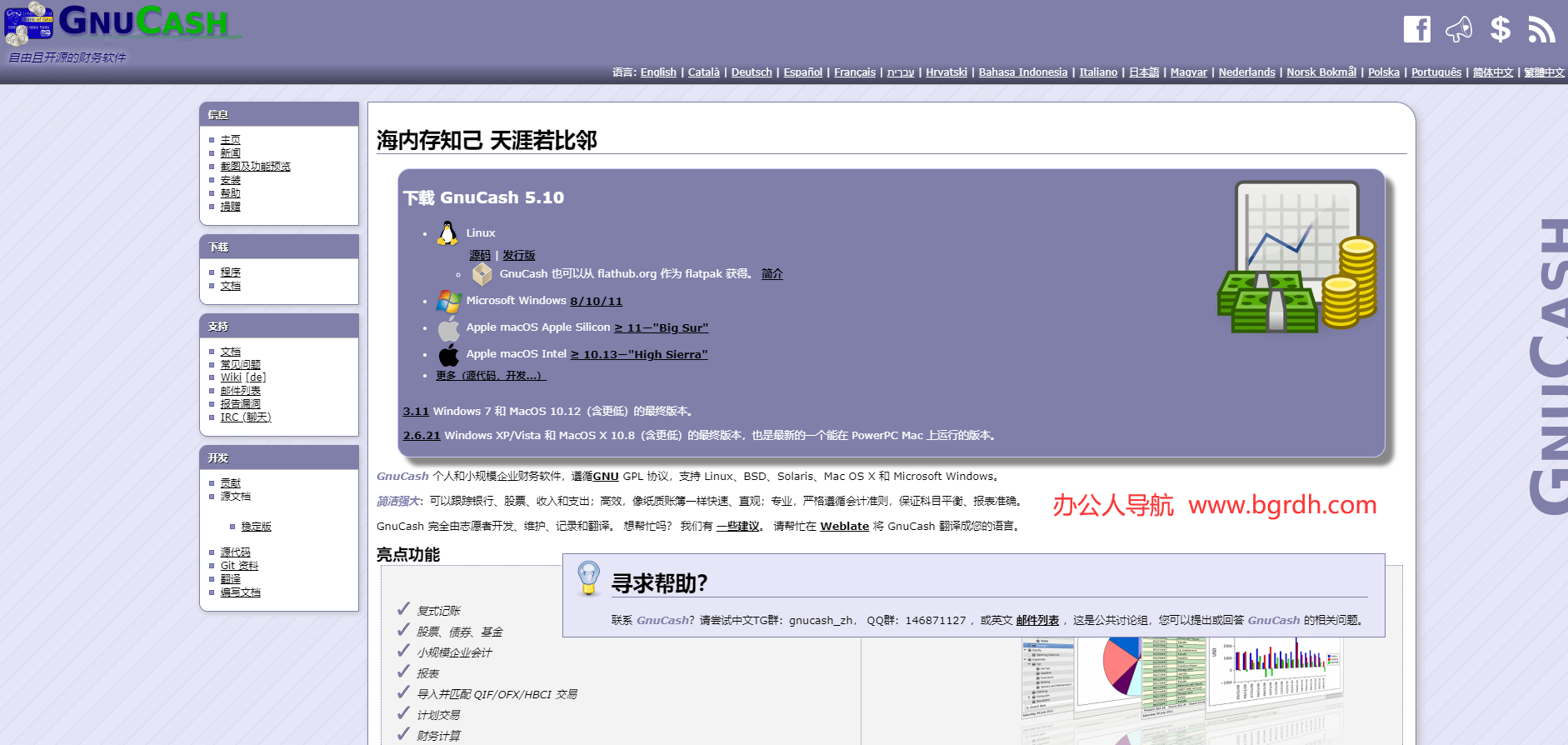The height and width of the screenshot is (745, 1568).
Task: Open 更多 (源代码, 开发...) link
Action: coord(492,376)
